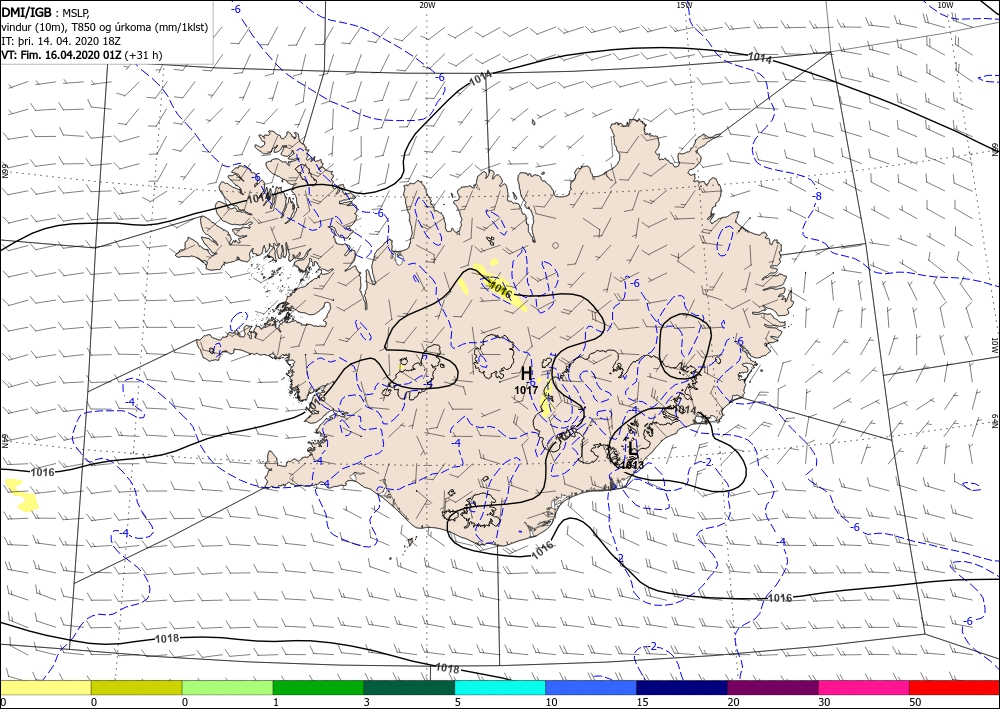Click the legend tick label '1'
Screen dimensions: 1000x709
pyautogui.click(x=276, y=702)
